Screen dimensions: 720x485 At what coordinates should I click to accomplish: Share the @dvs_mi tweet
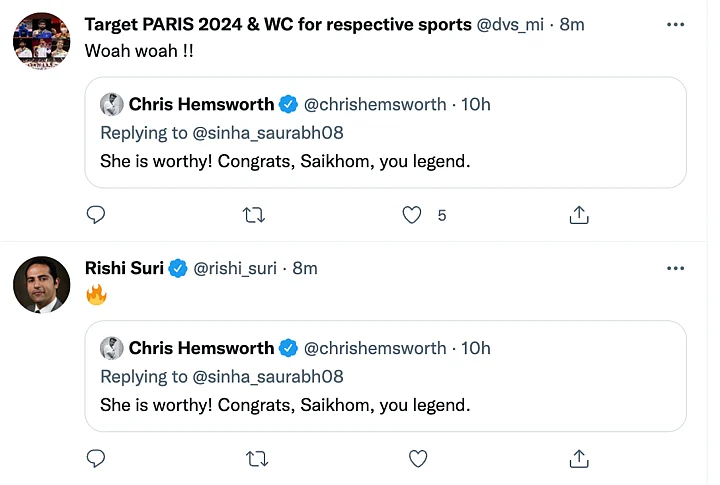point(579,215)
